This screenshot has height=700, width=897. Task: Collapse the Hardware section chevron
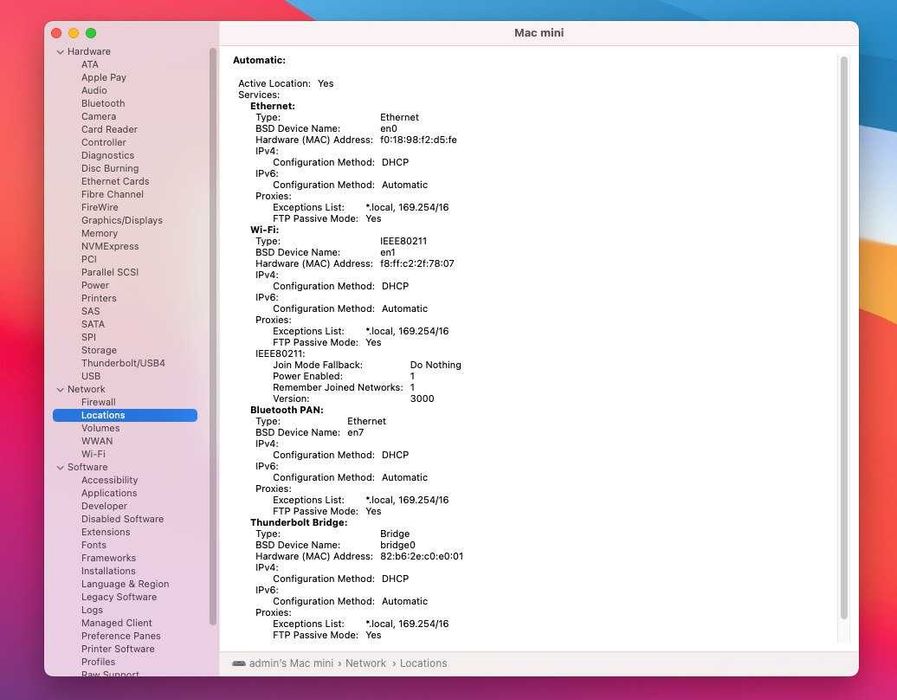60,51
